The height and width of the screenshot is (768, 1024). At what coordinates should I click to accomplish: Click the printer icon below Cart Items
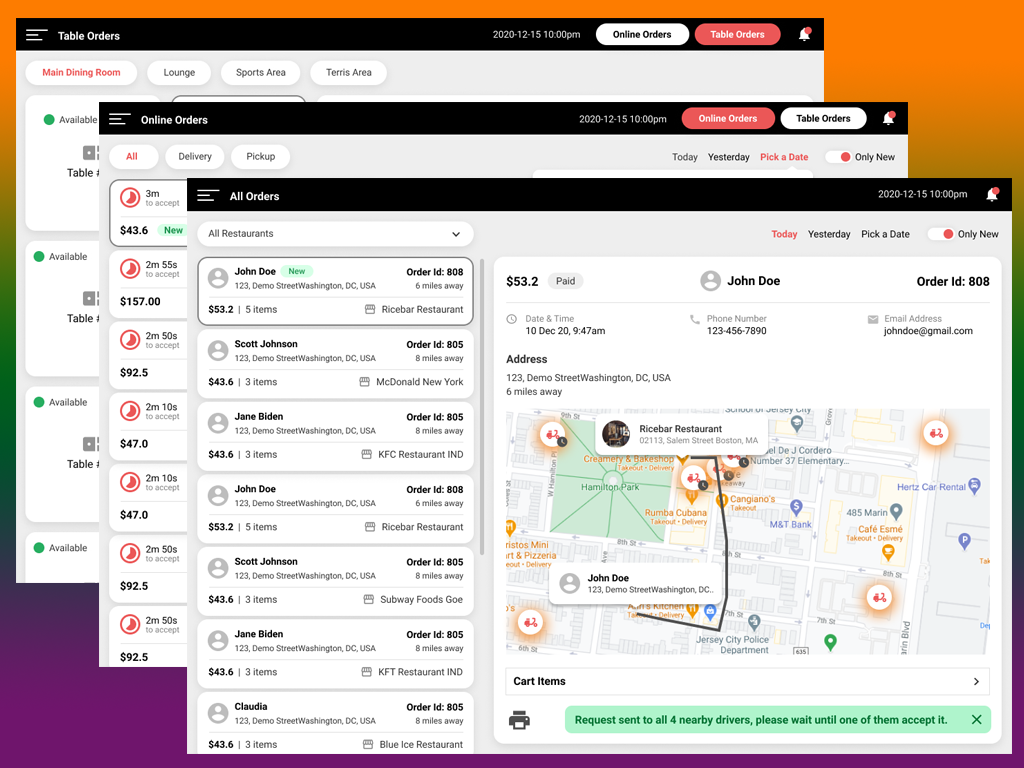pyautogui.click(x=519, y=720)
